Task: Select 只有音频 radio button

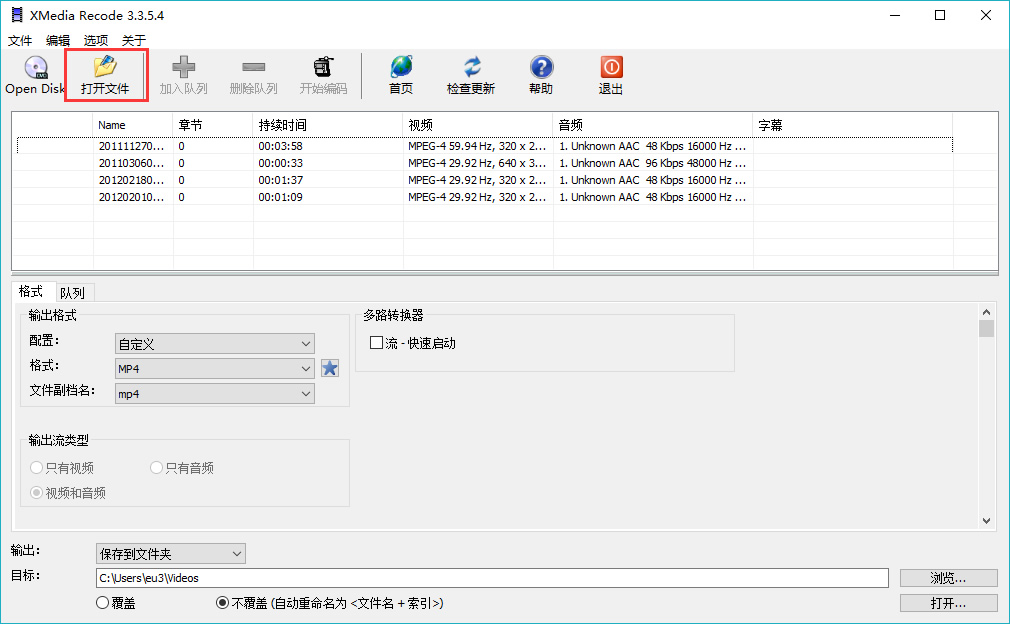Action: point(156,468)
